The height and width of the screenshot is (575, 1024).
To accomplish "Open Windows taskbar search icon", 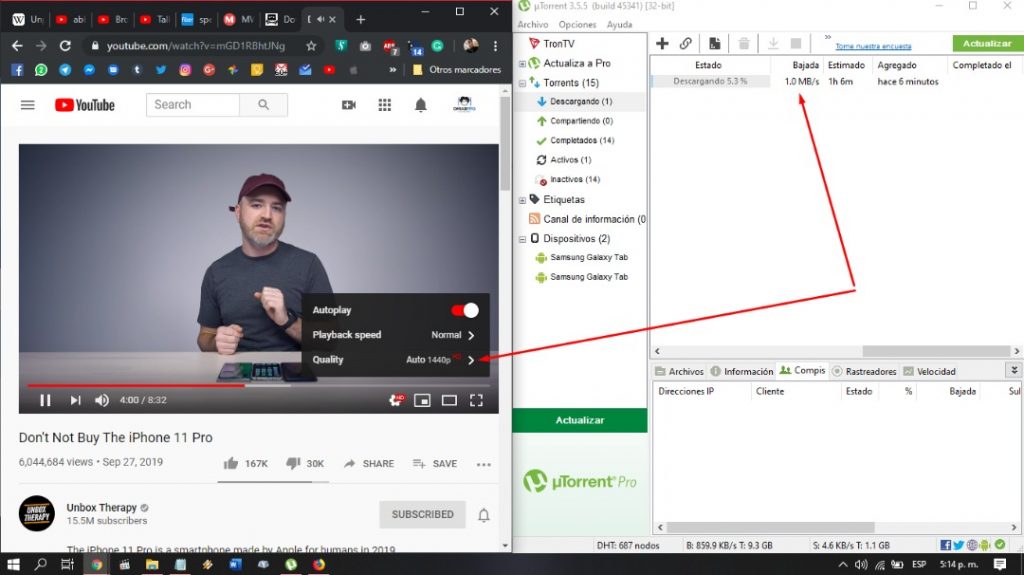I will pyautogui.click(x=40, y=564).
